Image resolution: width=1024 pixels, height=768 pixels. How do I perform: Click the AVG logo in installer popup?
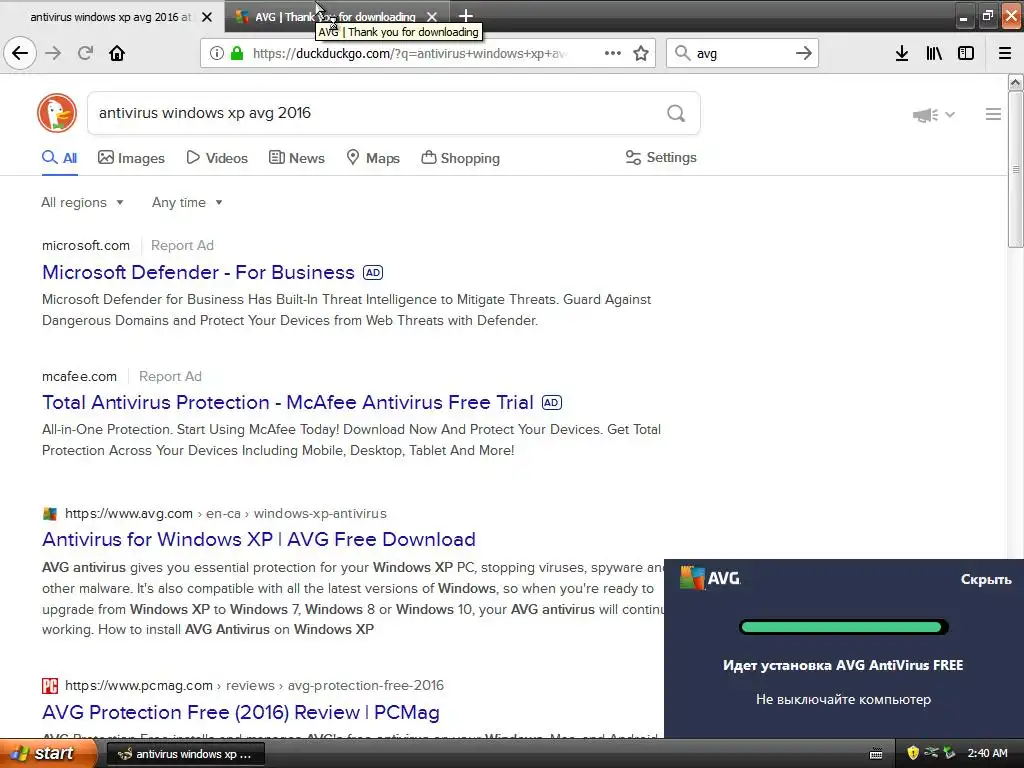[x=710, y=578]
